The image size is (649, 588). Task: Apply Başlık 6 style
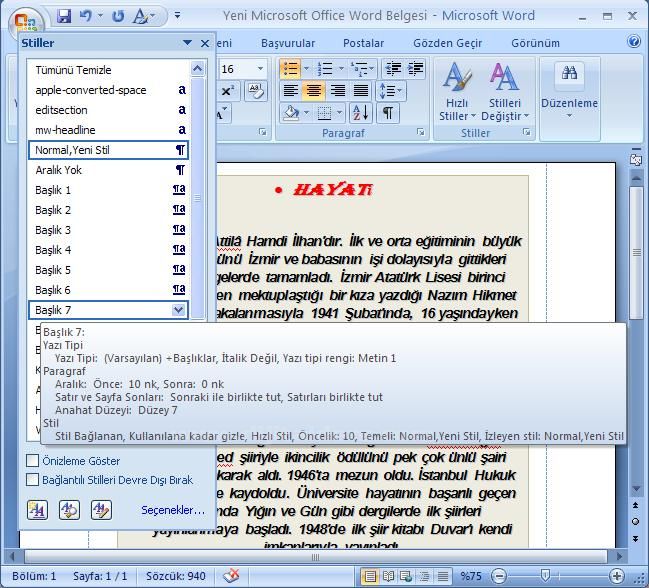tap(108, 290)
